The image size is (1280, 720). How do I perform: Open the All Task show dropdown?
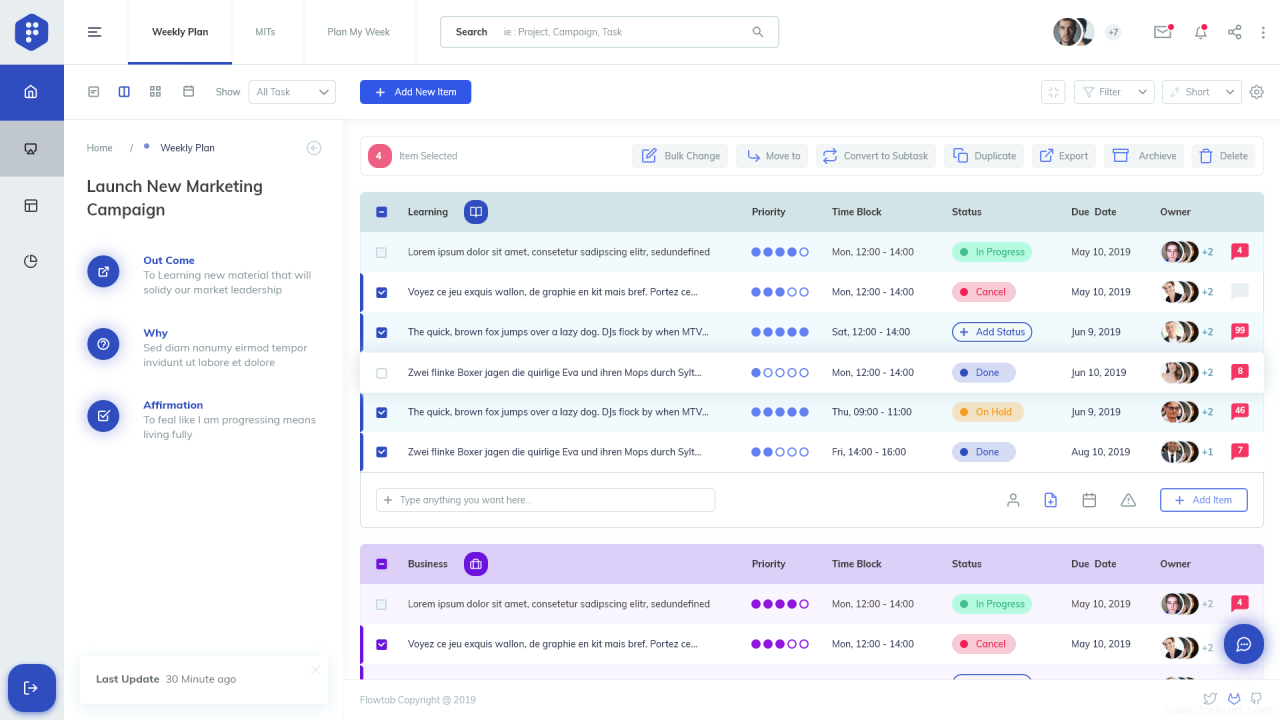[x=292, y=92]
